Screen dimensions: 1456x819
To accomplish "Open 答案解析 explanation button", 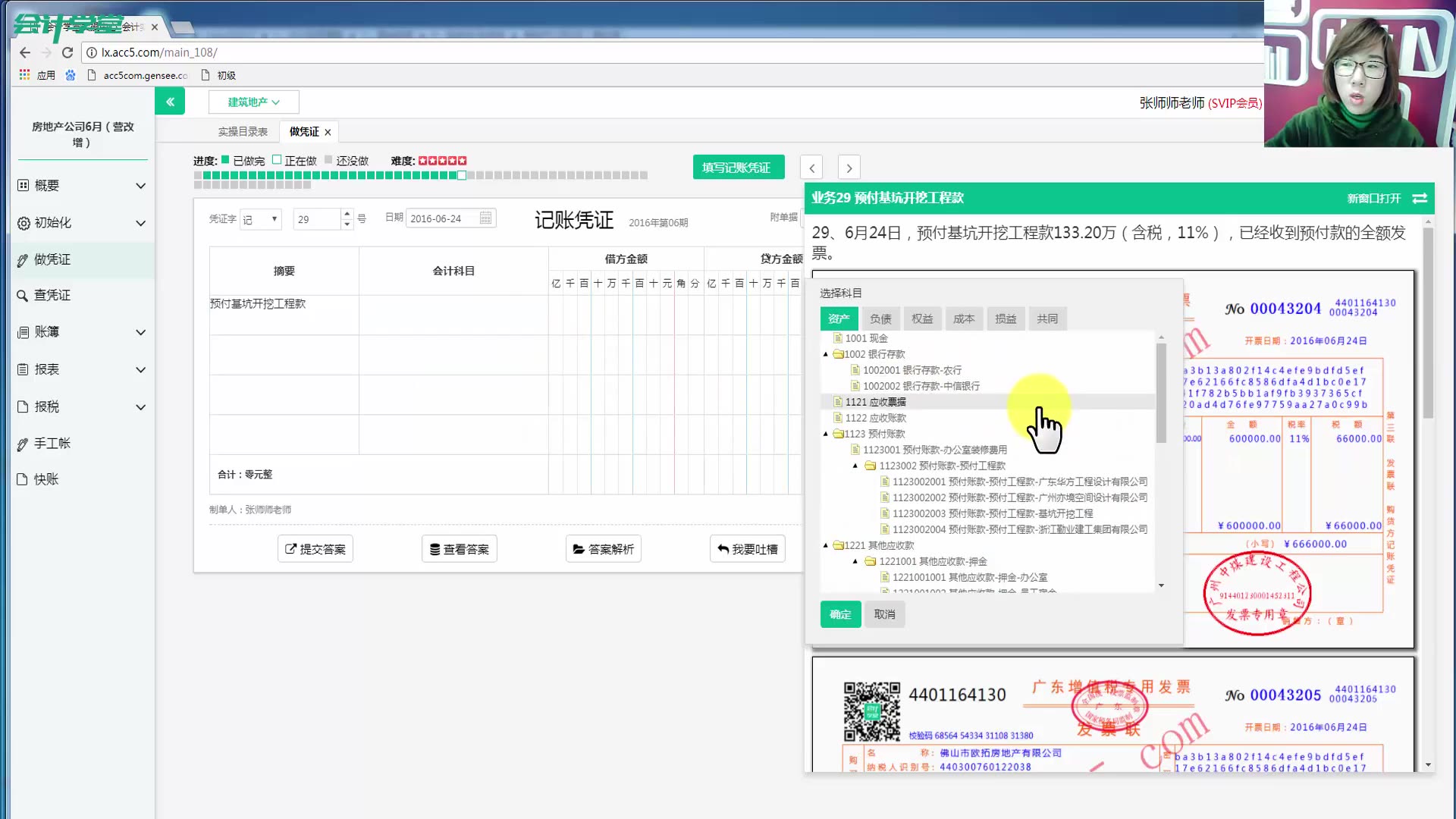I will tap(604, 549).
